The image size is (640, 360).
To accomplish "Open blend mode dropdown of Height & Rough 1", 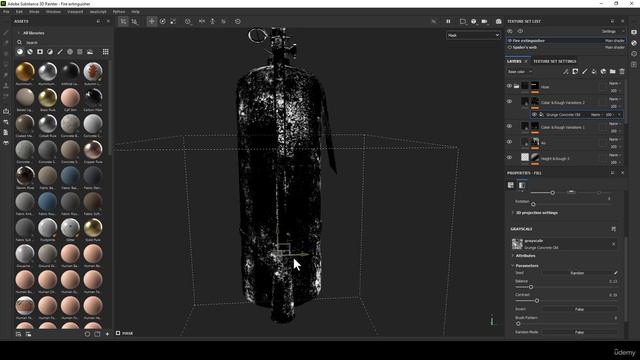I will click(614, 155).
